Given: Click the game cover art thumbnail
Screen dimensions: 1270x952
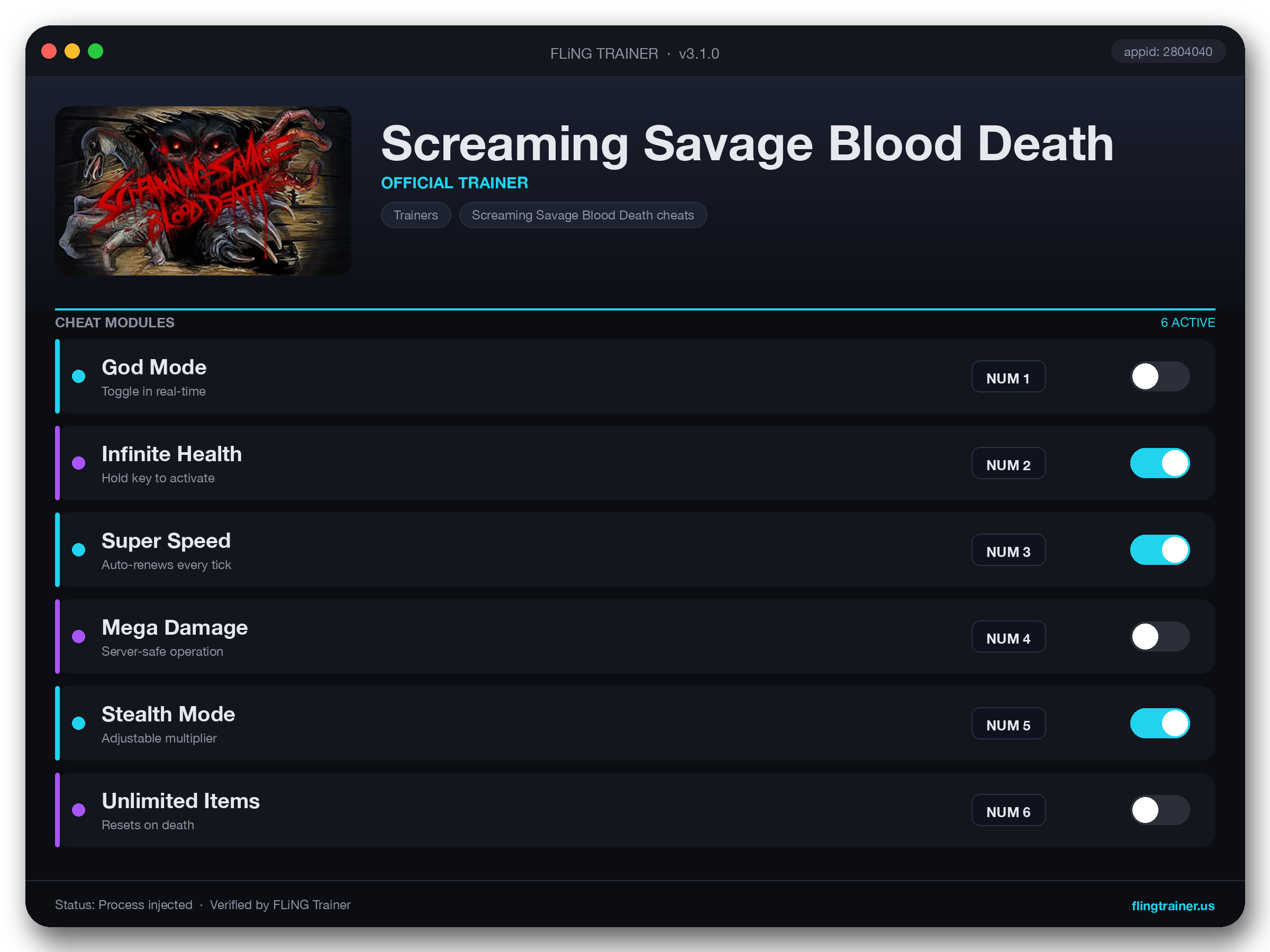Looking at the screenshot, I should pyautogui.click(x=203, y=190).
